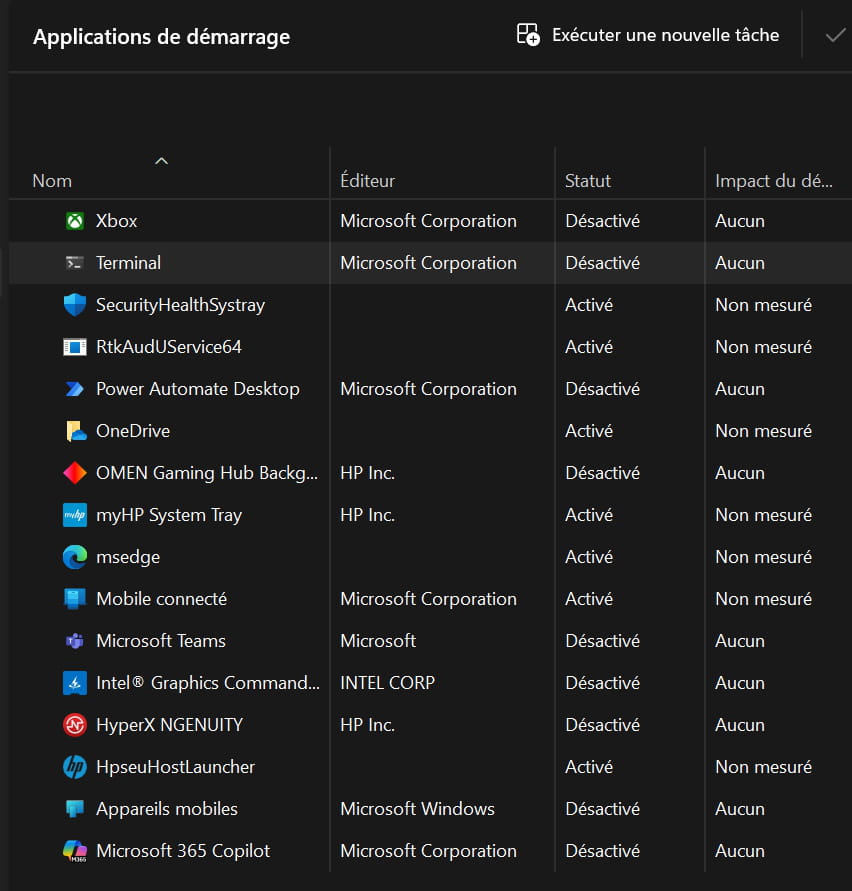
Task: Click the Microsoft 365 Copilot icon
Action: click(x=74, y=851)
